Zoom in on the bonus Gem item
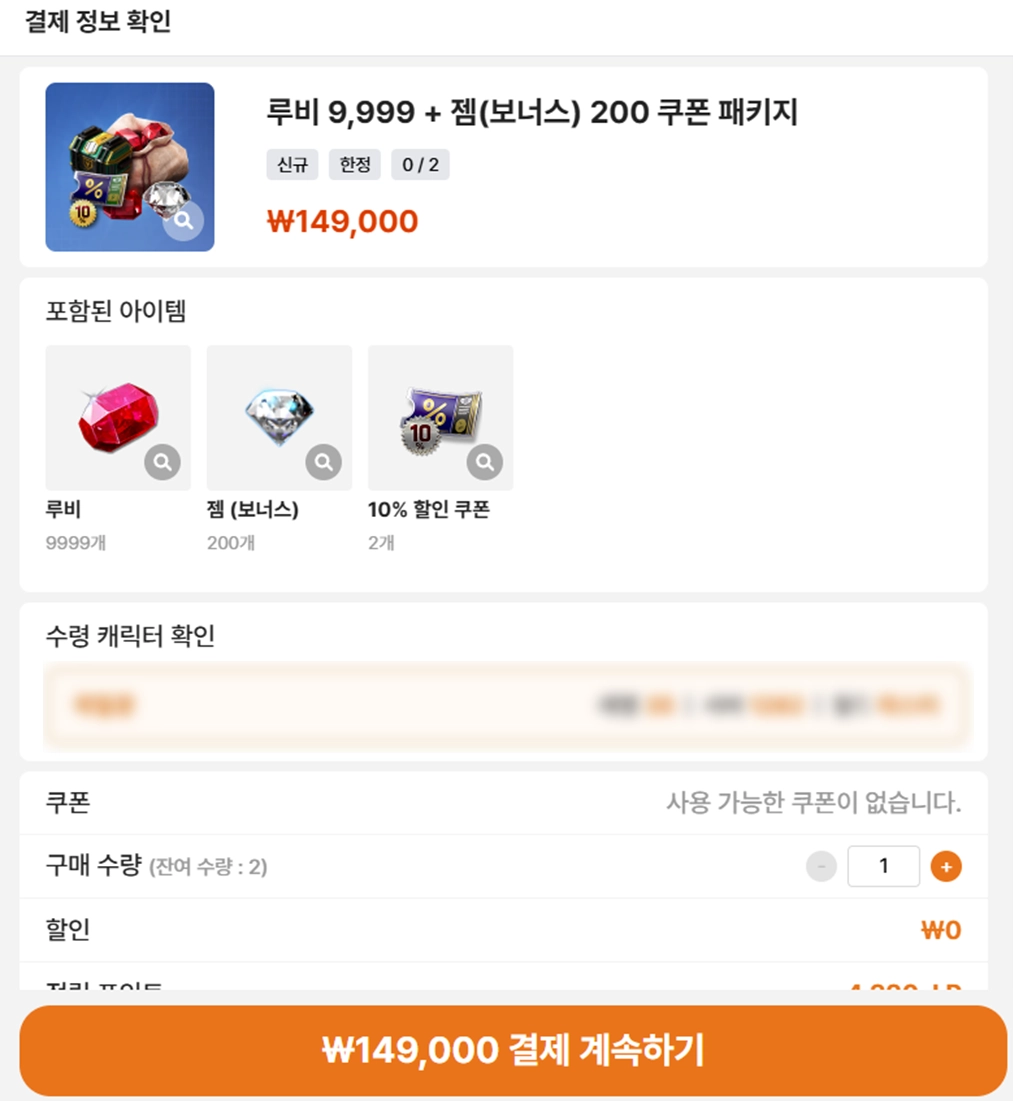The image size is (1013, 1101). tap(323, 461)
